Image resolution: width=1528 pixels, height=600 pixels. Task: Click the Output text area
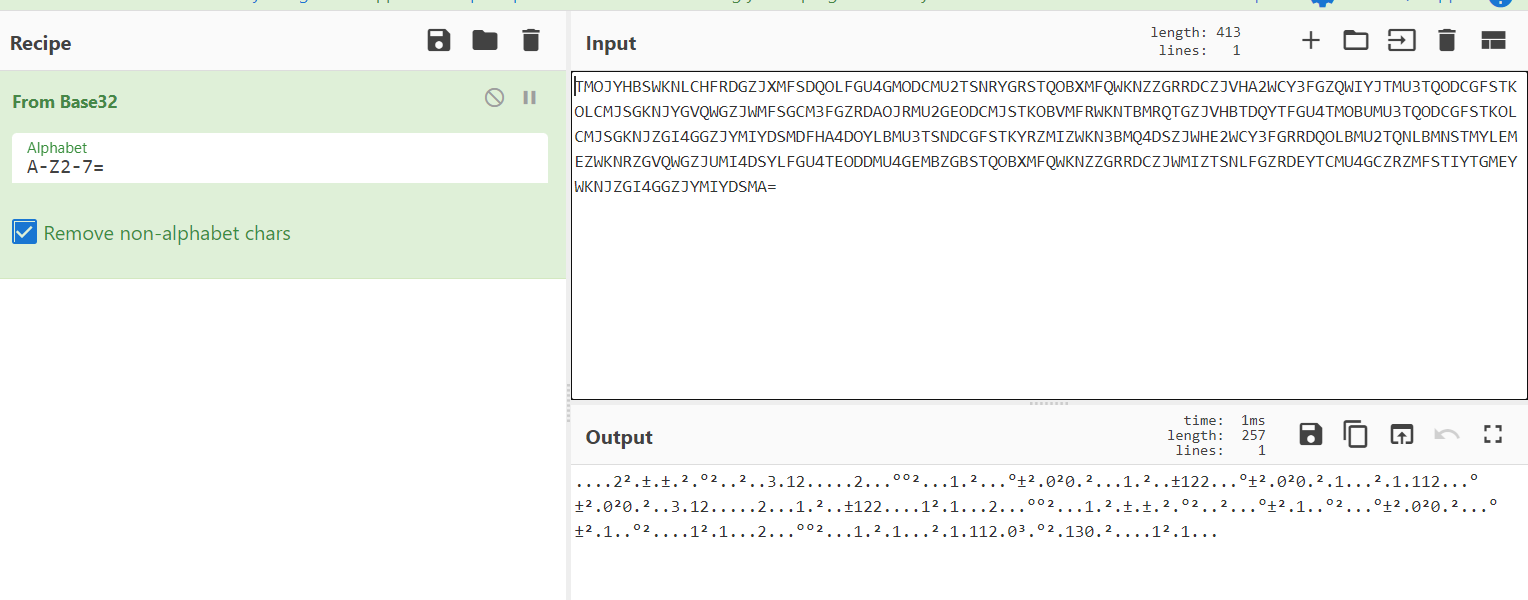(x=1049, y=532)
